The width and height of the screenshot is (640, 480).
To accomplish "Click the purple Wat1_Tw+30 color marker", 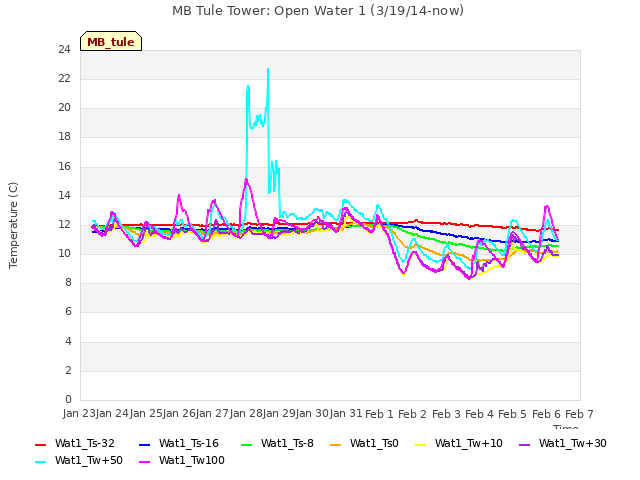I will click(x=524, y=444).
